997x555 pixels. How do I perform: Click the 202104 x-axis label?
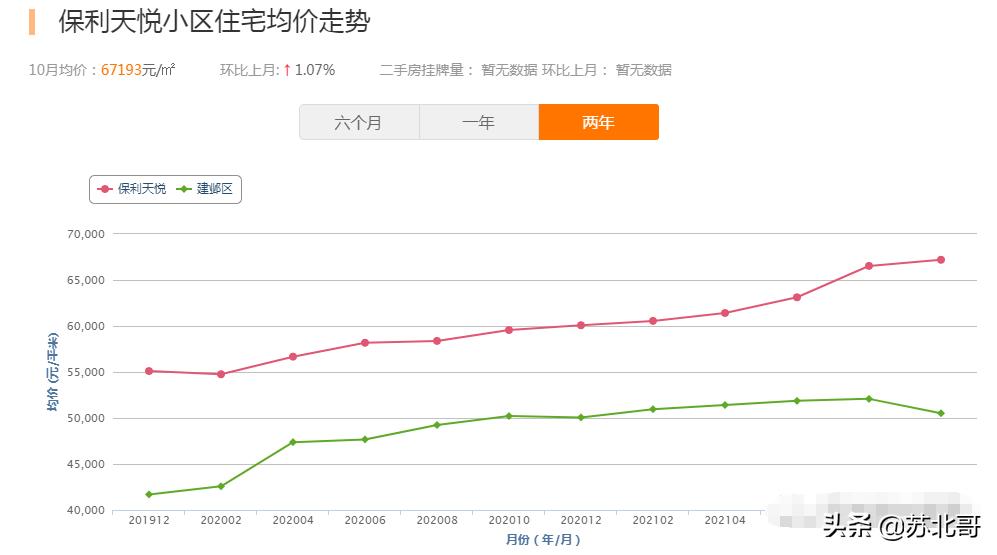[x=725, y=521]
